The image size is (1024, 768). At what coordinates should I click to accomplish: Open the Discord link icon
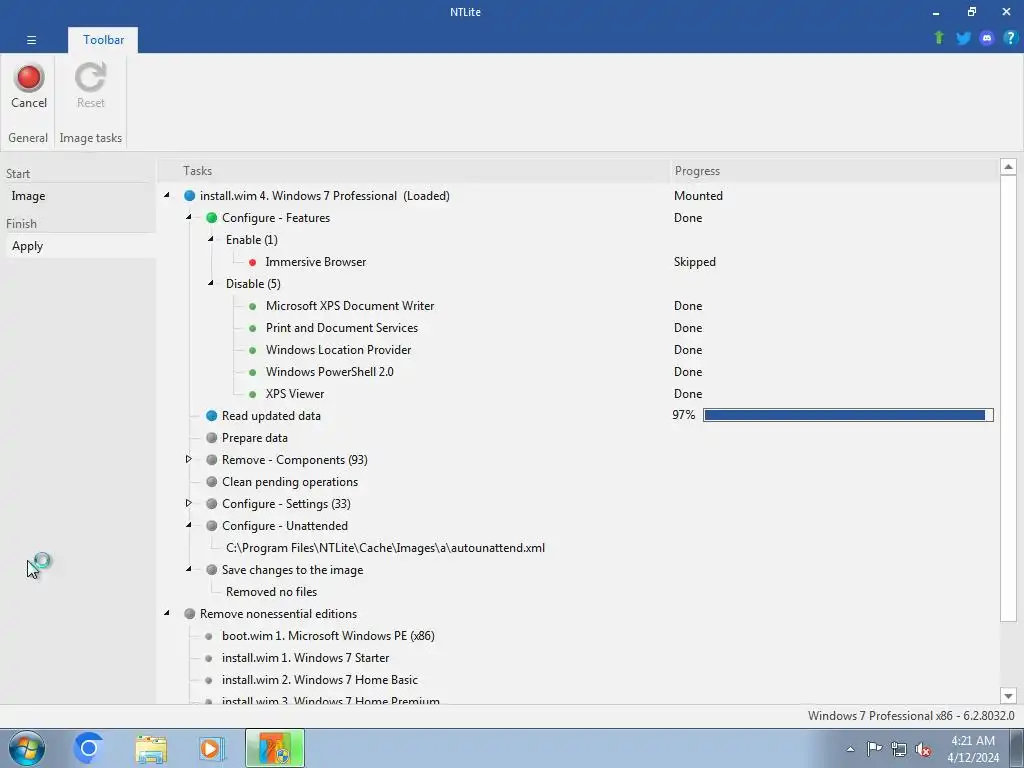point(987,38)
